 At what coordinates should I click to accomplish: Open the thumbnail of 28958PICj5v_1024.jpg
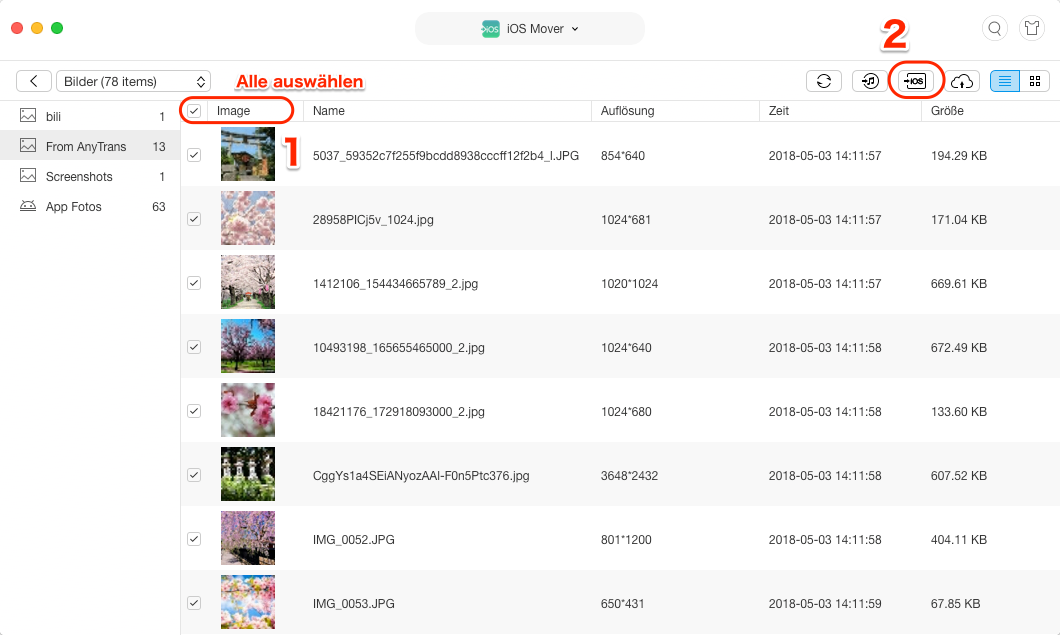[248, 218]
